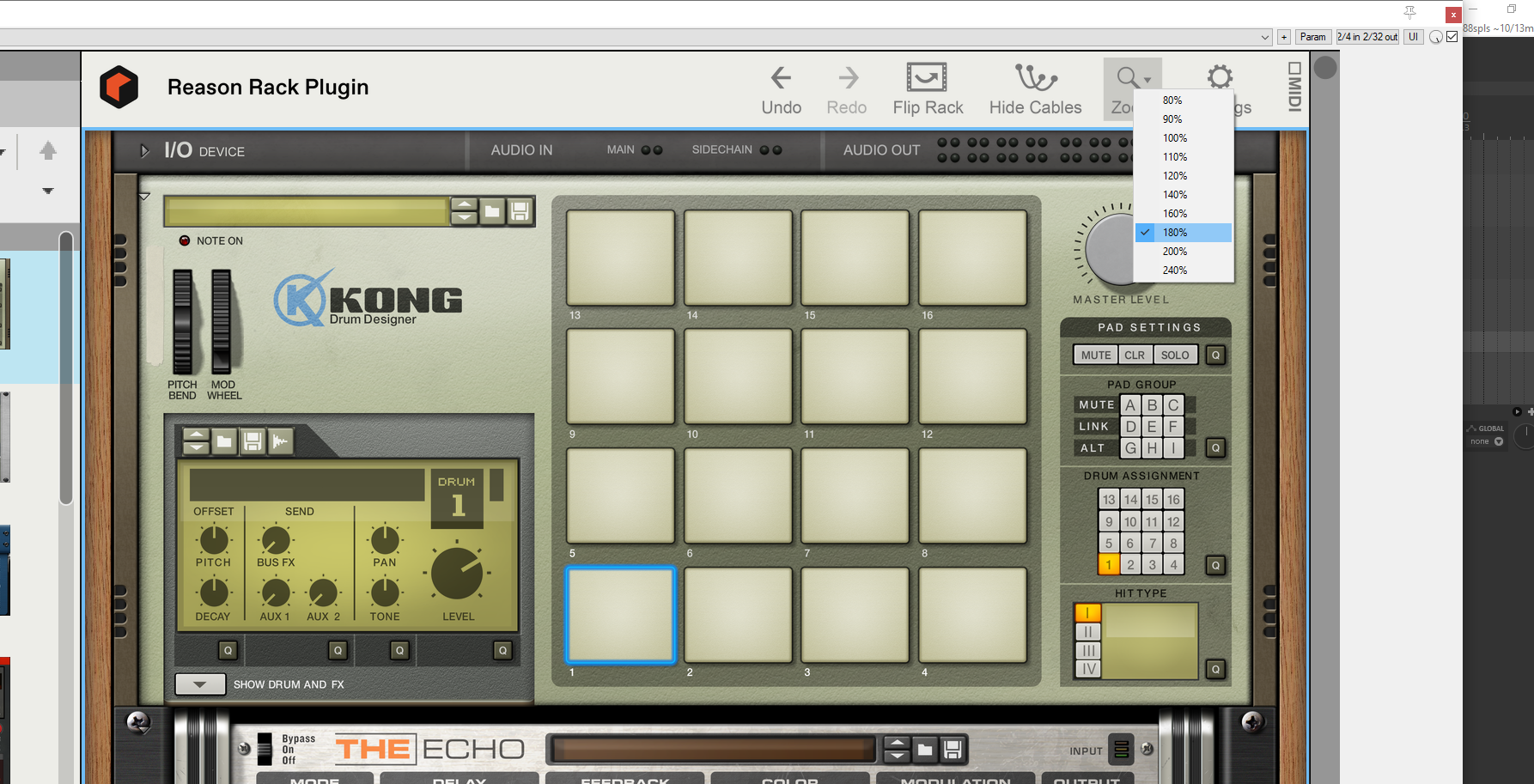Browse Kong patch folder icon
This screenshot has width=1534, height=784.
pyautogui.click(x=492, y=211)
